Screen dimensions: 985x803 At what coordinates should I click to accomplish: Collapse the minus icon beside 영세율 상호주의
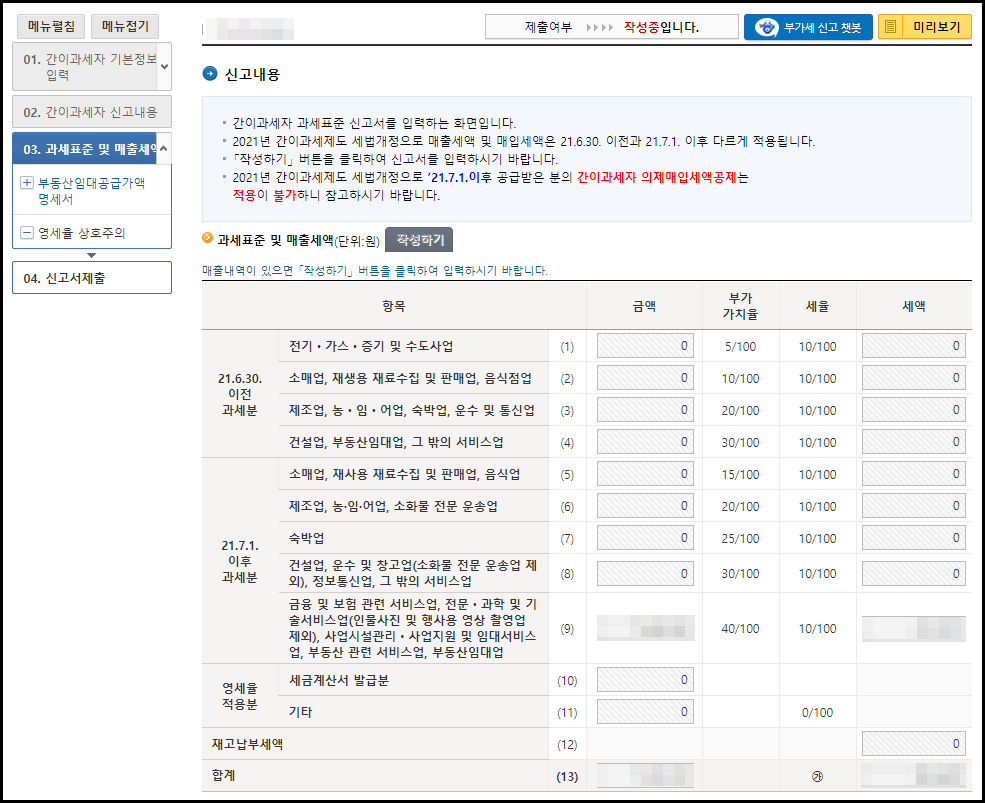26,232
